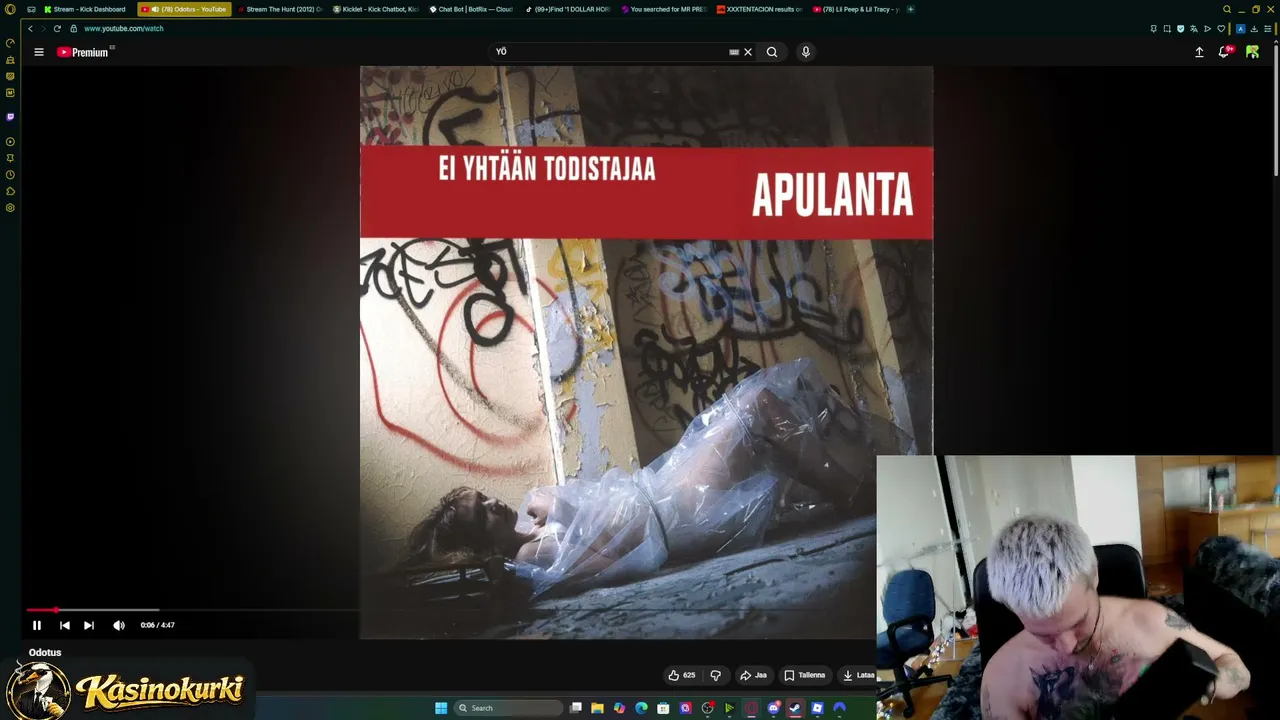Start voice search with the microphone
Viewport: 1280px width, 720px height.
806,52
